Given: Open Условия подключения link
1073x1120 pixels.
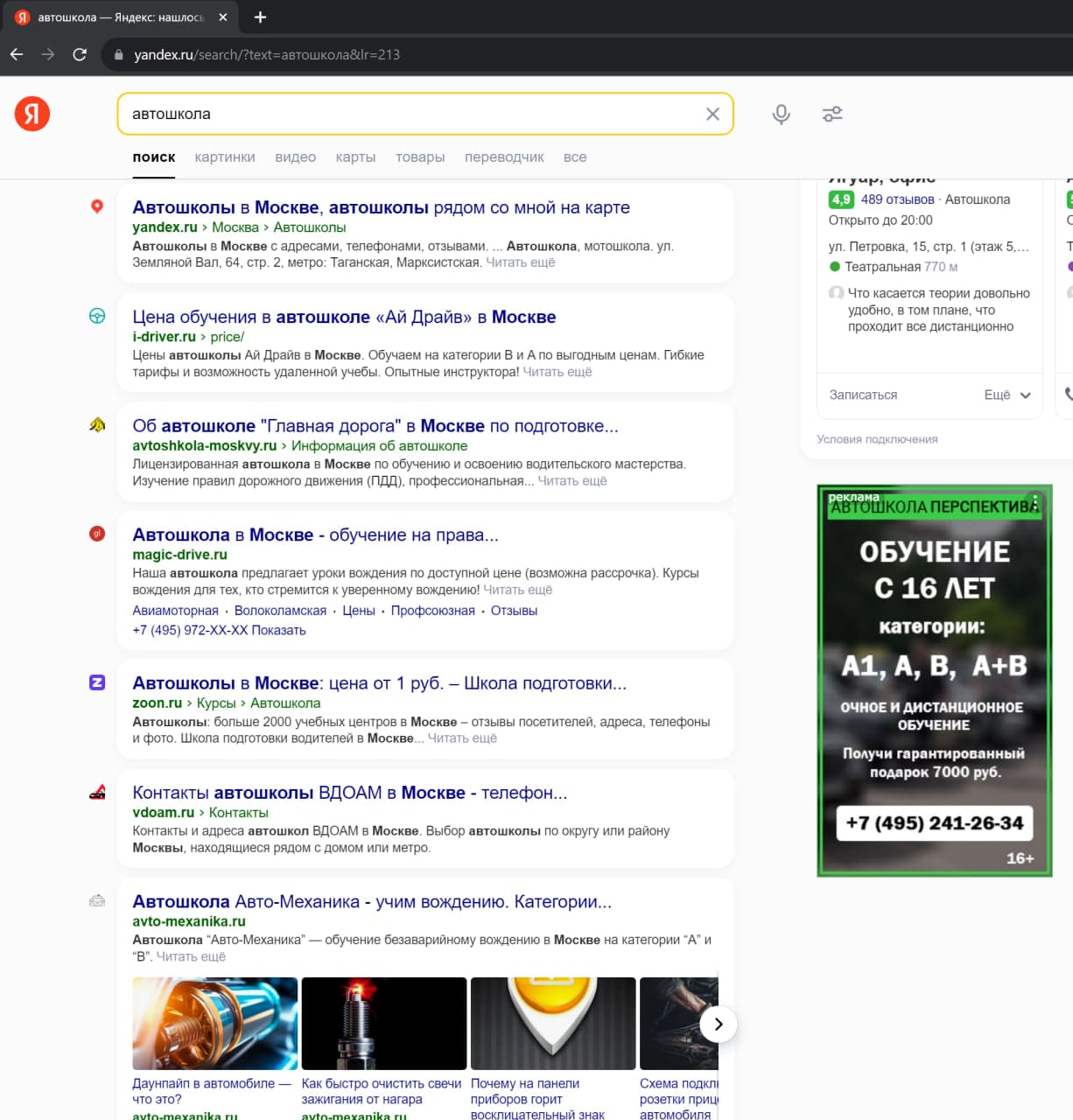Looking at the screenshot, I should click(x=877, y=439).
